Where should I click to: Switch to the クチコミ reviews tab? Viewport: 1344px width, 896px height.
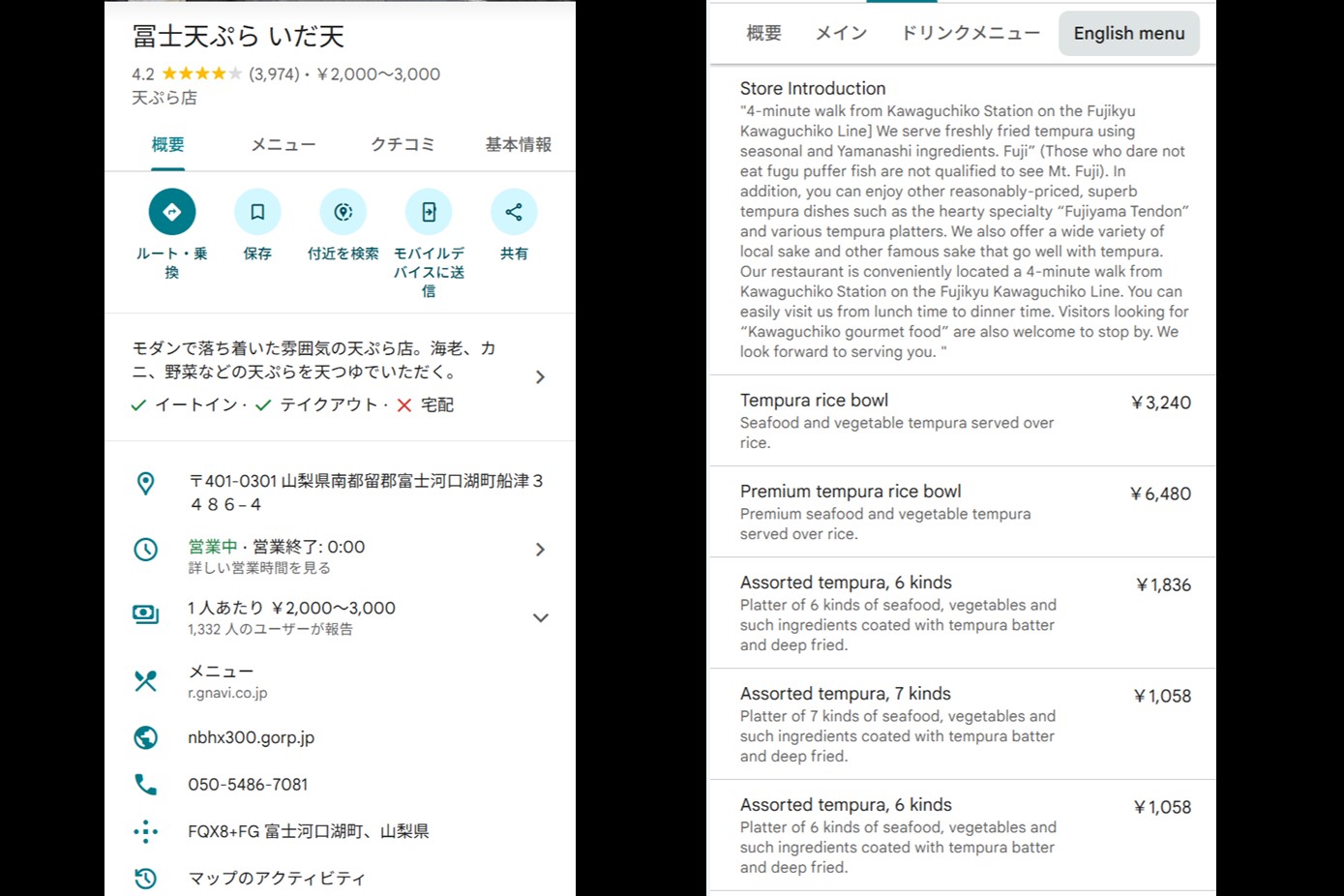coord(403,144)
